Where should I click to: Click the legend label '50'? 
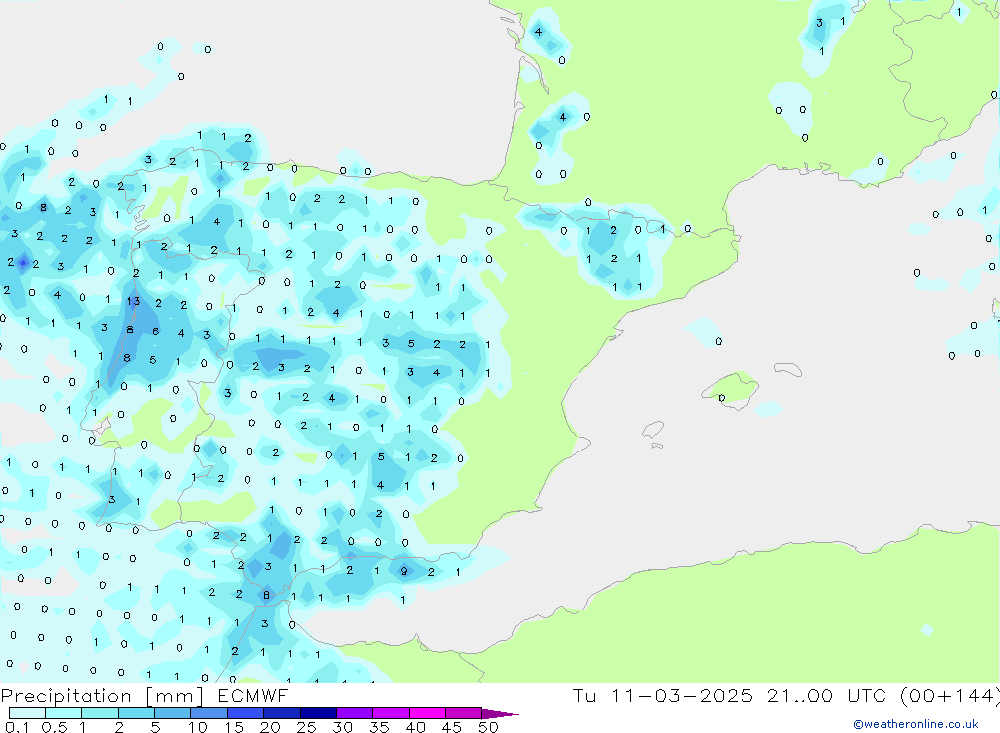(488, 727)
